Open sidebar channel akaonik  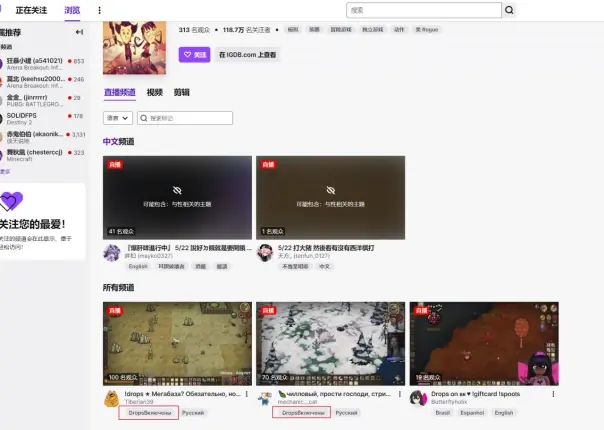(42, 137)
